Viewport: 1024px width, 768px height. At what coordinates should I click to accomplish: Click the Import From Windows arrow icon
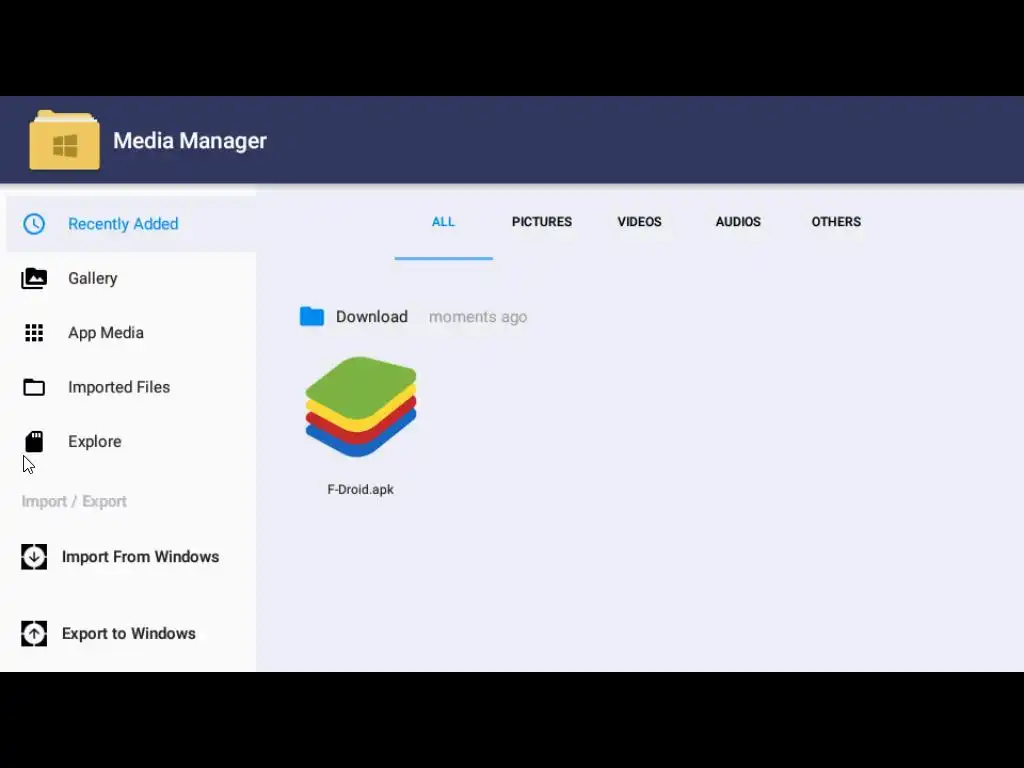[x=34, y=557]
